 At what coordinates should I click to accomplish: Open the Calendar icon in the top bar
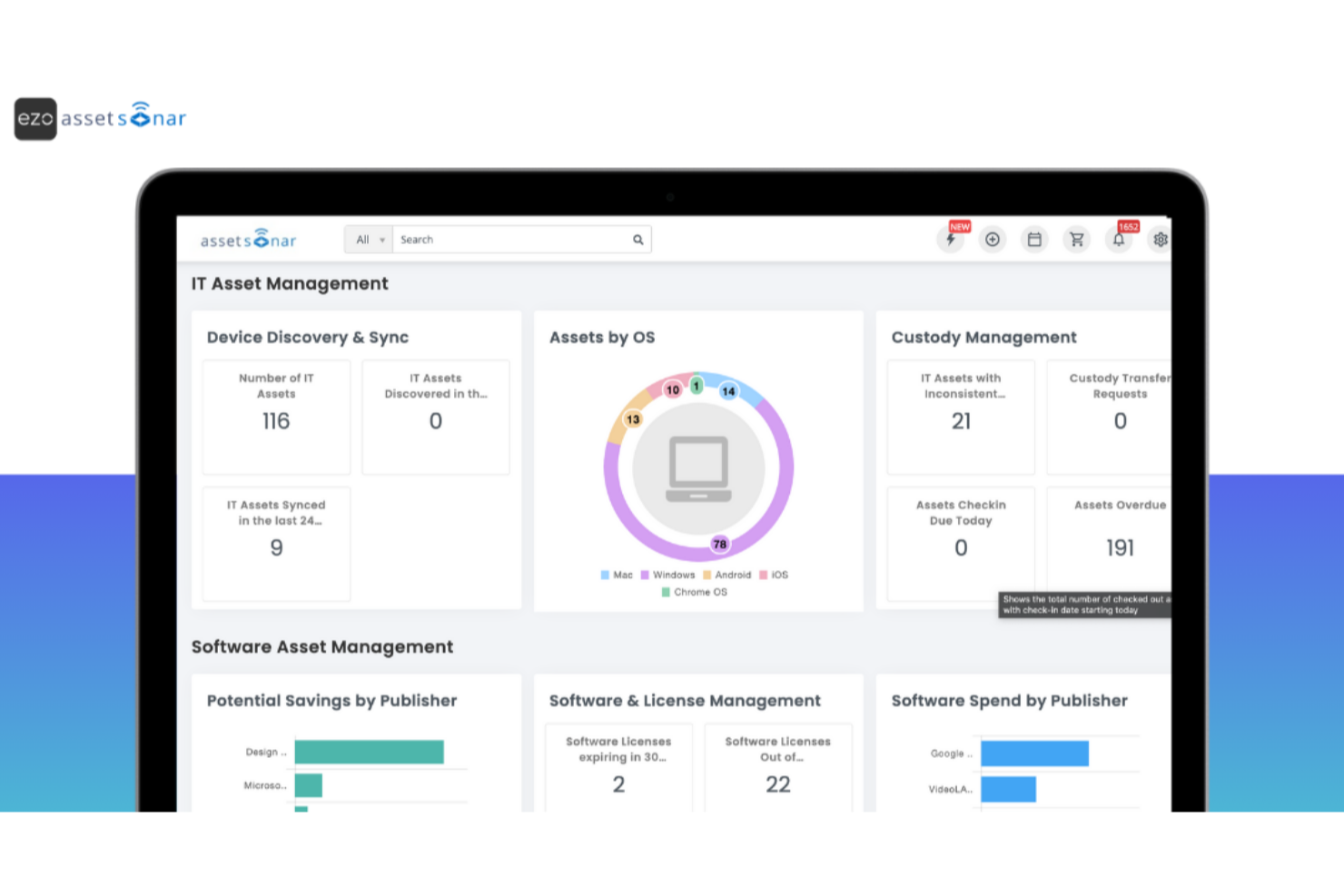coord(1034,239)
